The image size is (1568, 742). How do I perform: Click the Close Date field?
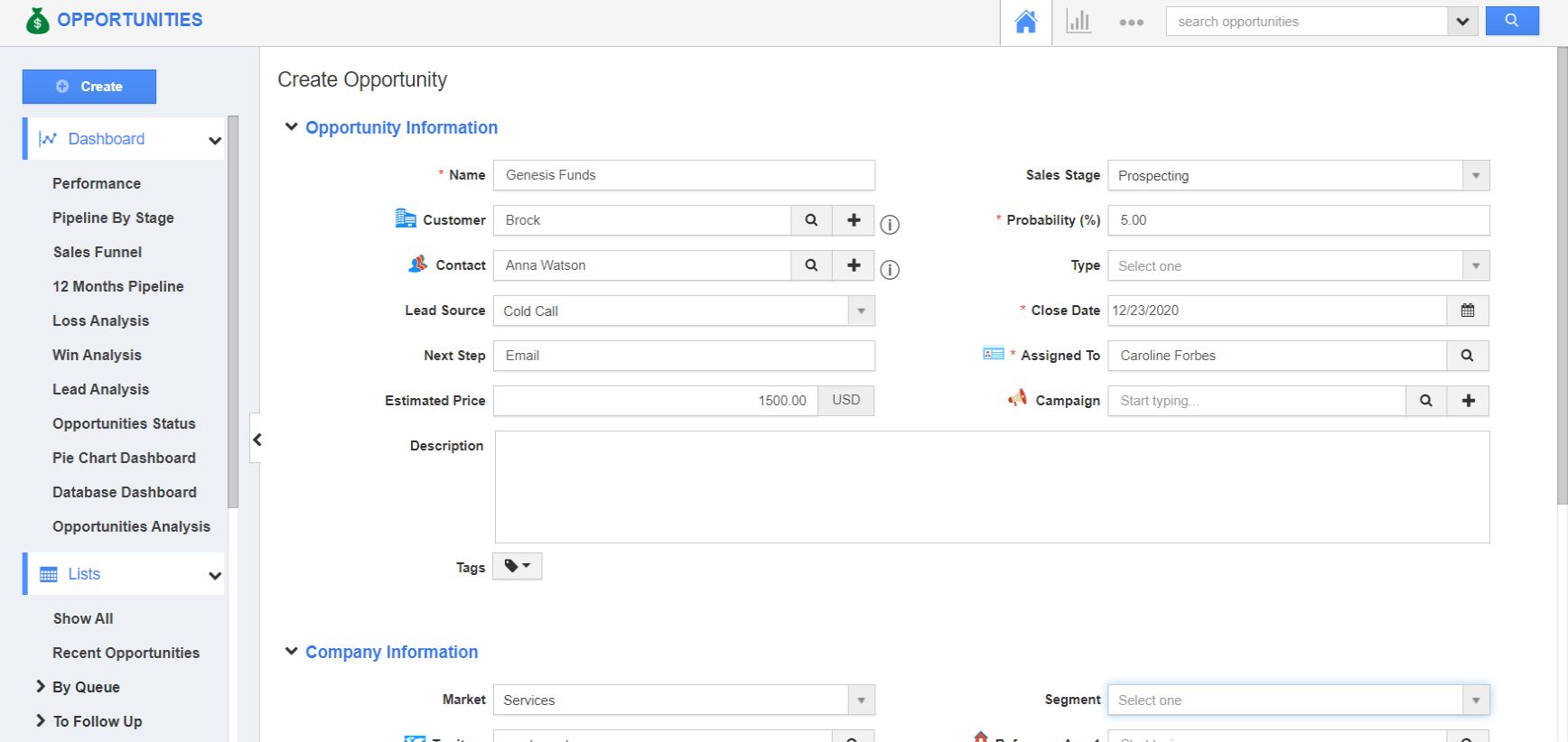(x=1277, y=311)
